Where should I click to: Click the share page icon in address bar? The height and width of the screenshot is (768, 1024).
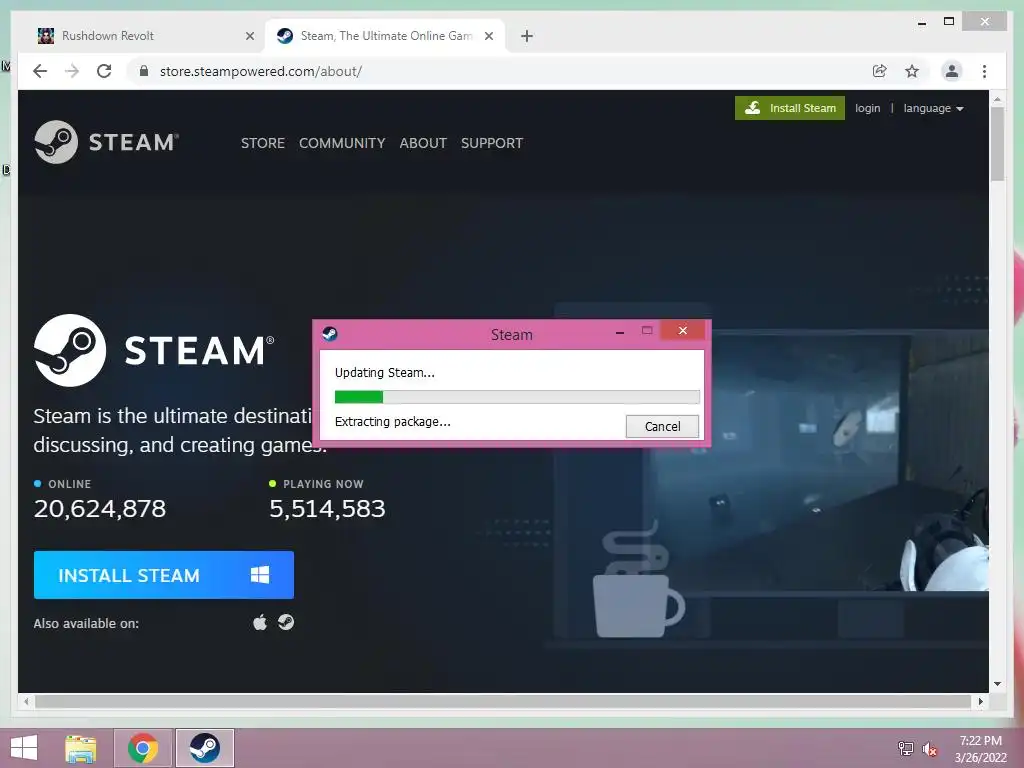tap(880, 71)
